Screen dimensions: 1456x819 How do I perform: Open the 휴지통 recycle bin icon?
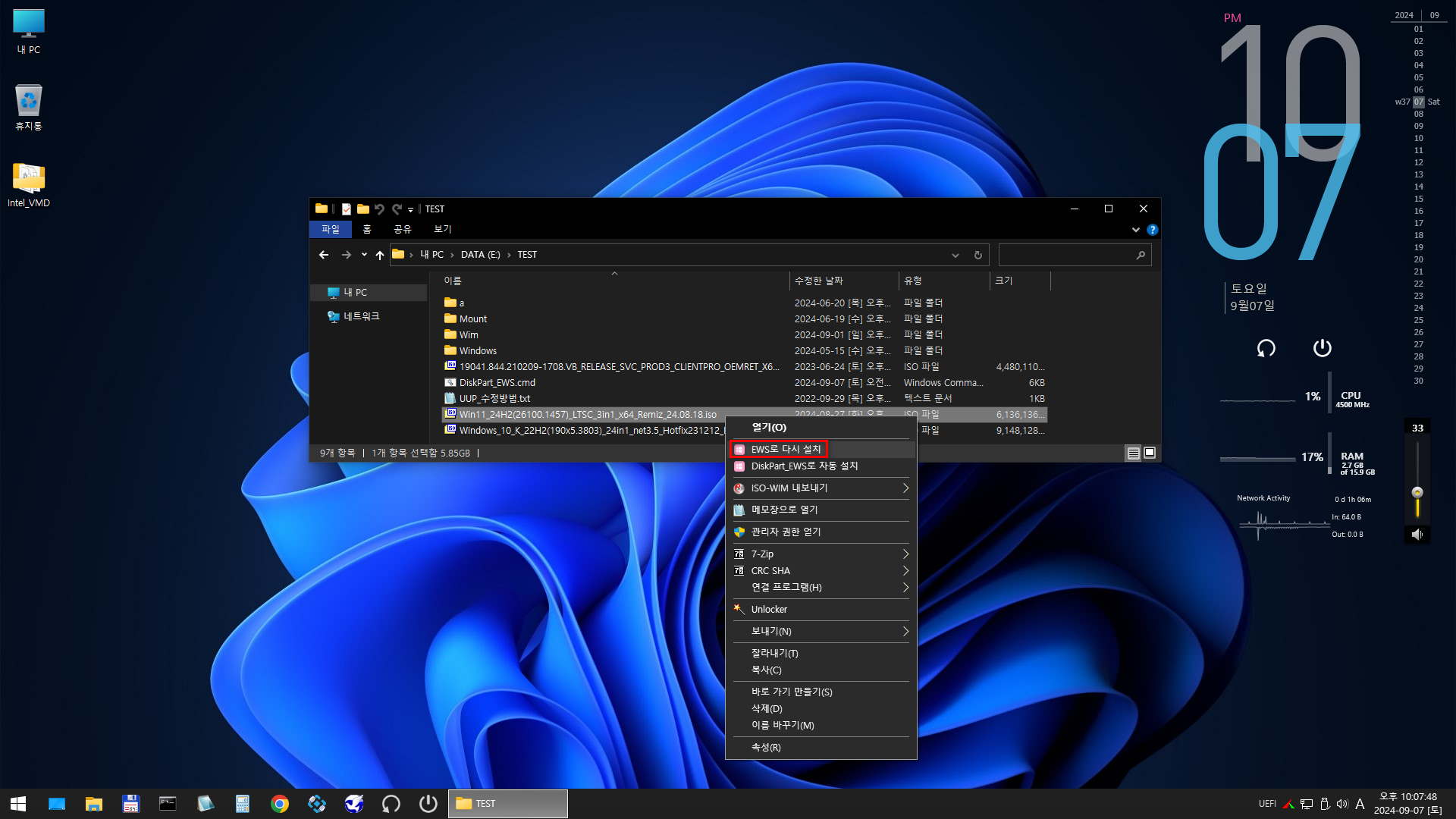click(x=29, y=108)
